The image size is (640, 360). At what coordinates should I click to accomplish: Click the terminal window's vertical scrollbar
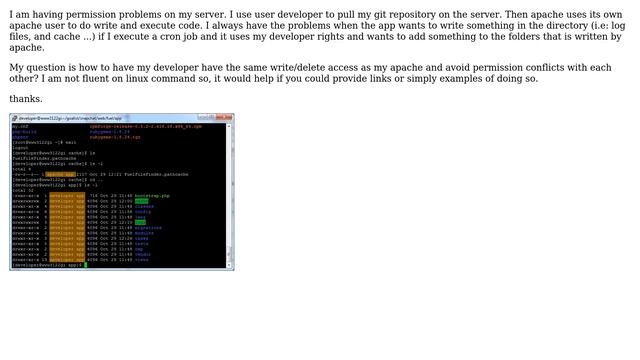pos(229,196)
